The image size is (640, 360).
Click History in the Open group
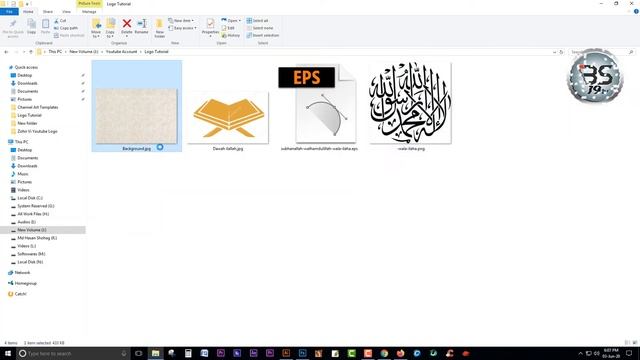[x=231, y=35]
